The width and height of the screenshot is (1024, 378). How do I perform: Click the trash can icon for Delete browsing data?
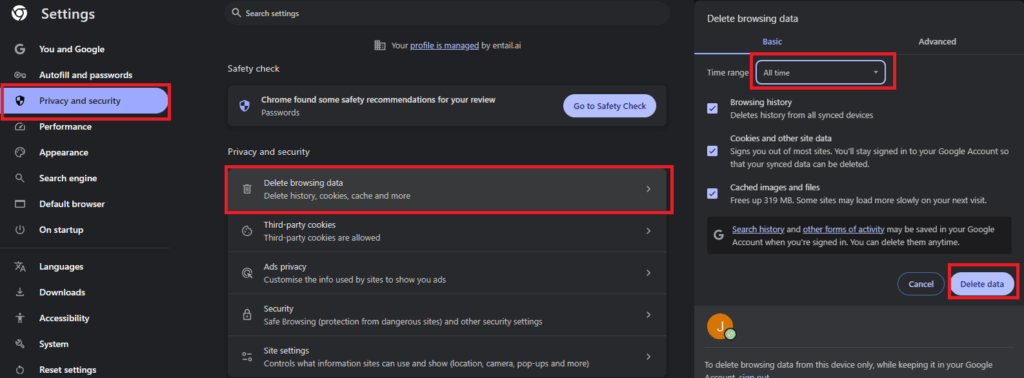tap(247, 189)
